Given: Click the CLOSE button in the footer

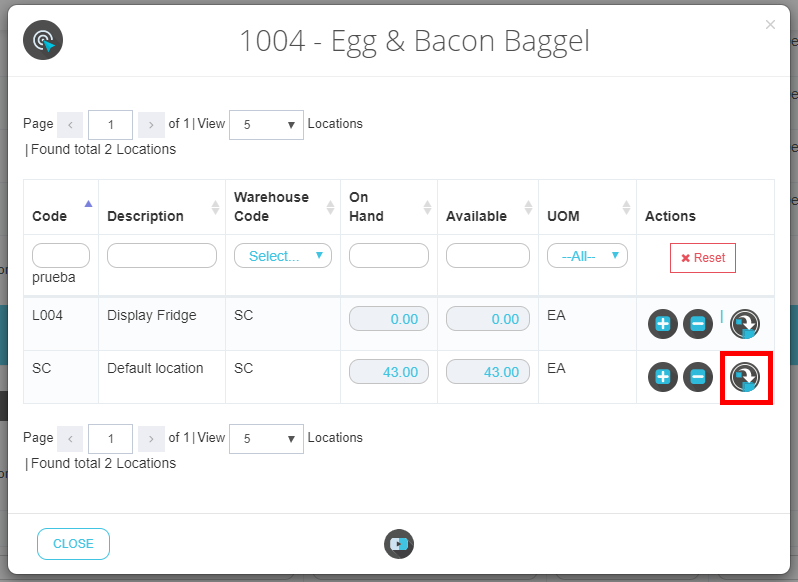Looking at the screenshot, I should (73, 544).
